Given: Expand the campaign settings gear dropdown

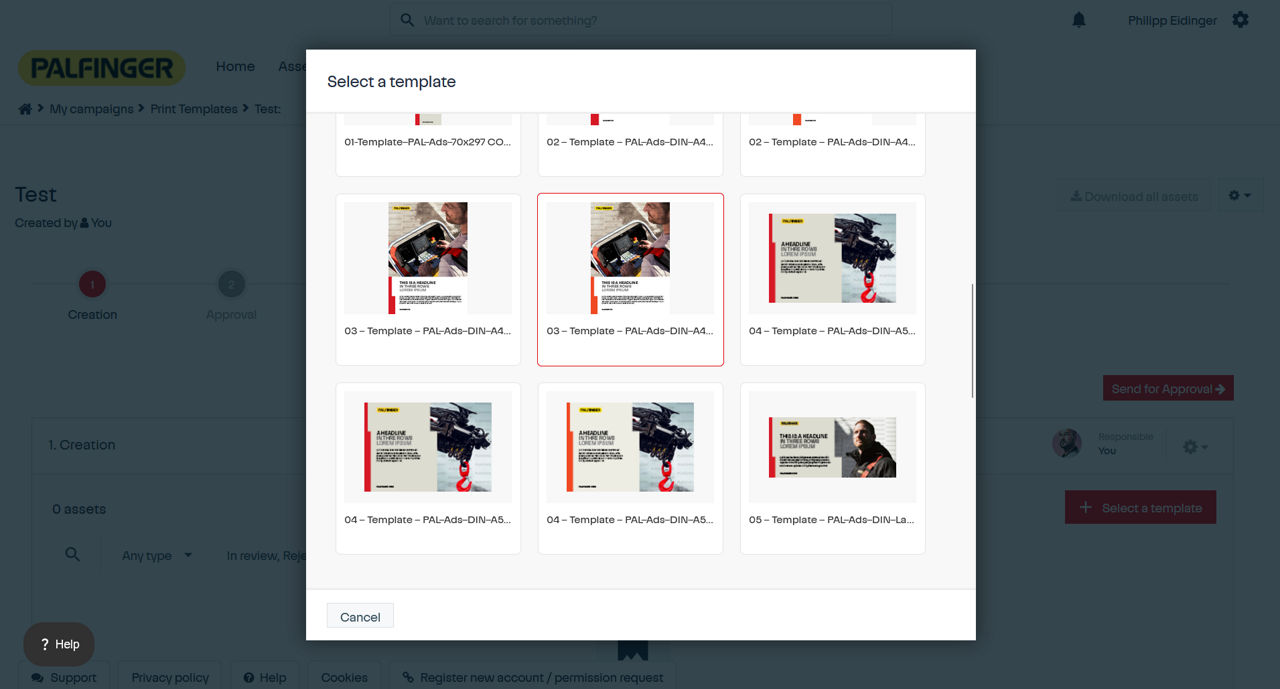Looking at the screenshot, I should point(1240,196).
